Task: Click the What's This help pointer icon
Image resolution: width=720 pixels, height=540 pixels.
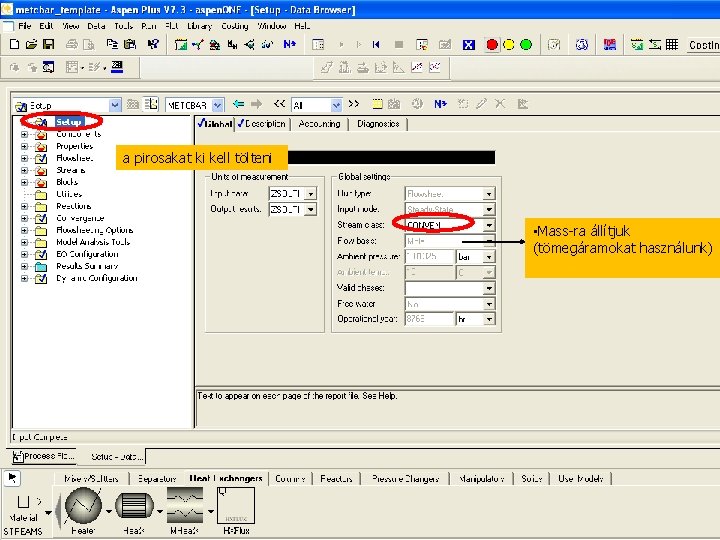Action: [153, 44]
